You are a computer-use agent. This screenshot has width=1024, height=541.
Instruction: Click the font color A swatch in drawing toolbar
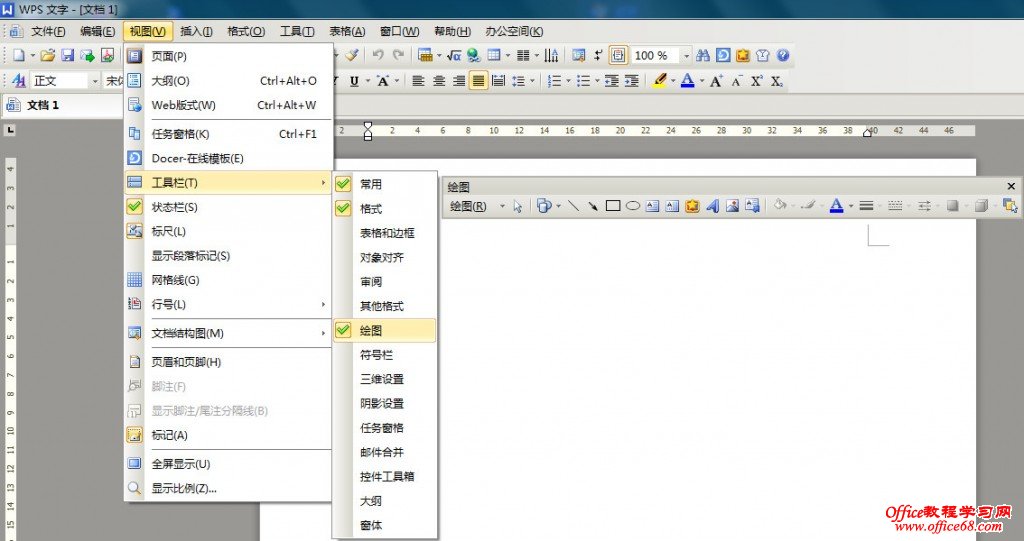(836, 206)
